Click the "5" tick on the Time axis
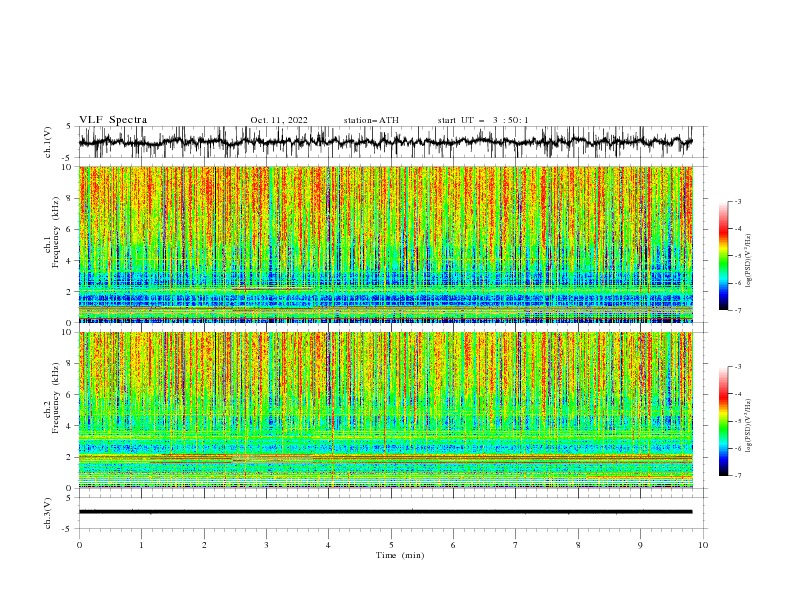 391,545
